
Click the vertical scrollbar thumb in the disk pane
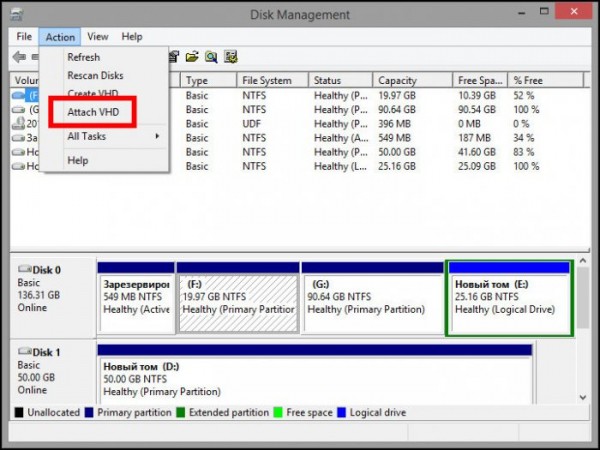click(x=583, y=298)
